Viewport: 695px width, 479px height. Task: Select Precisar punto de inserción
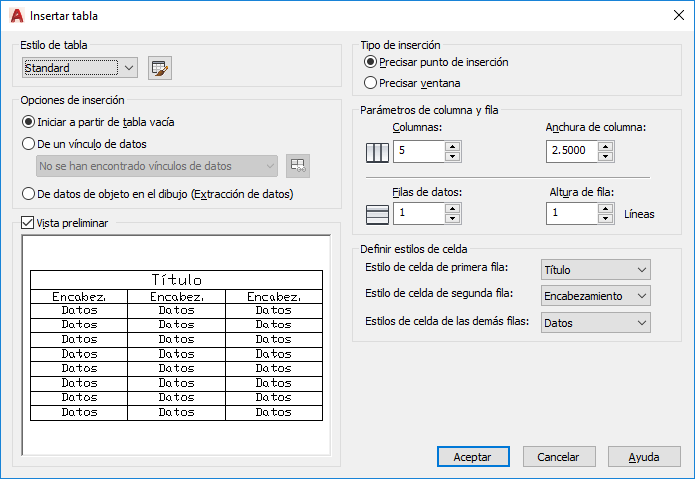pyautogui.click(x=436, y=62)
